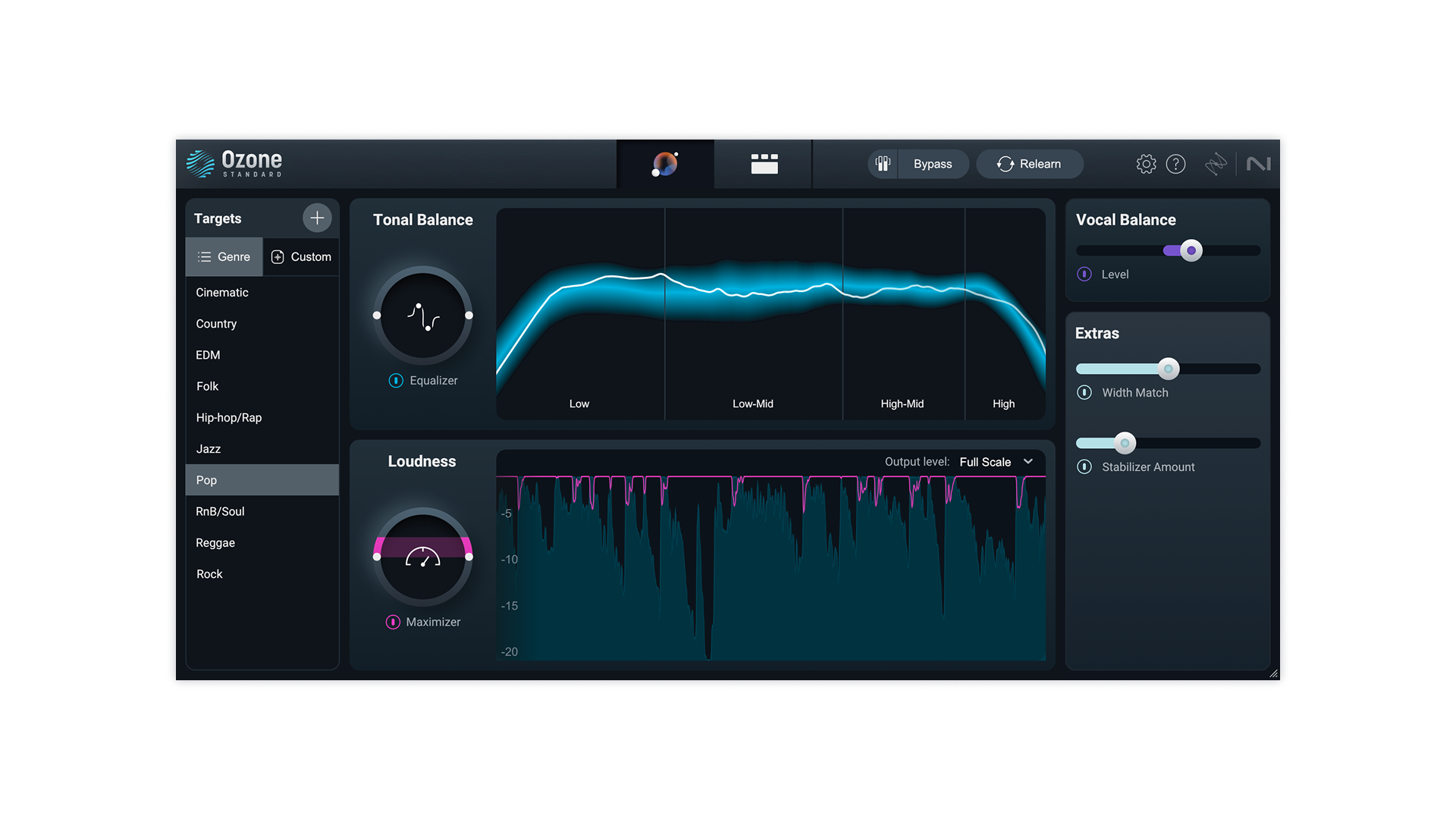Select the Country genre target
Viewport: 1456px width, 819px height.
tap(262, 324)
